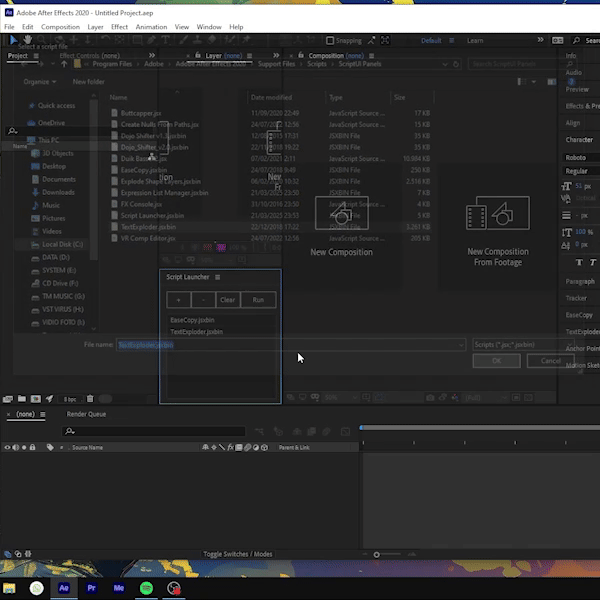This screenshot has height=600, width=600.
Task: Toggle the solo dot column header
Action: (24, 447)
